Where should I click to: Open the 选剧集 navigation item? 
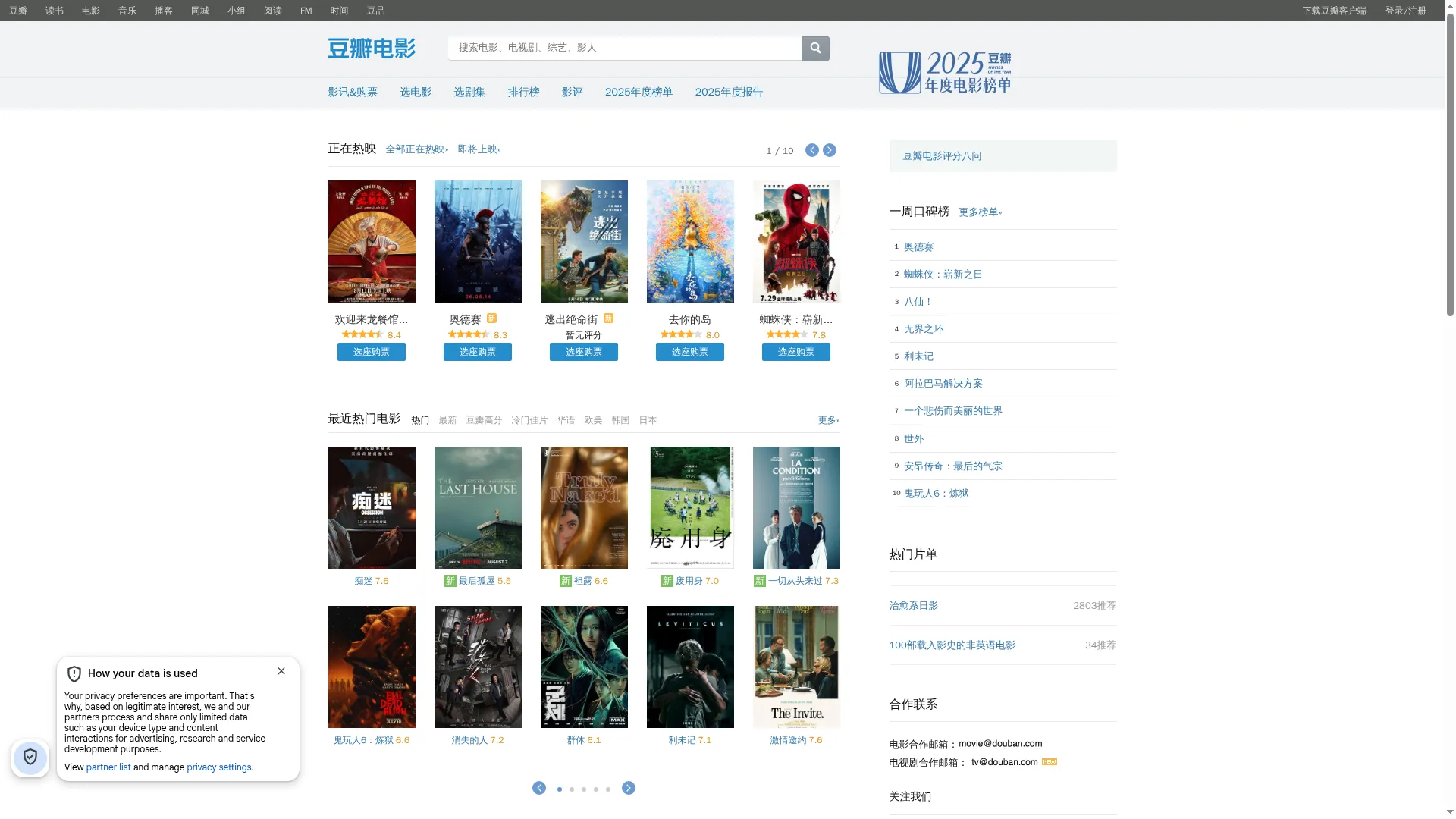(469, 92)
